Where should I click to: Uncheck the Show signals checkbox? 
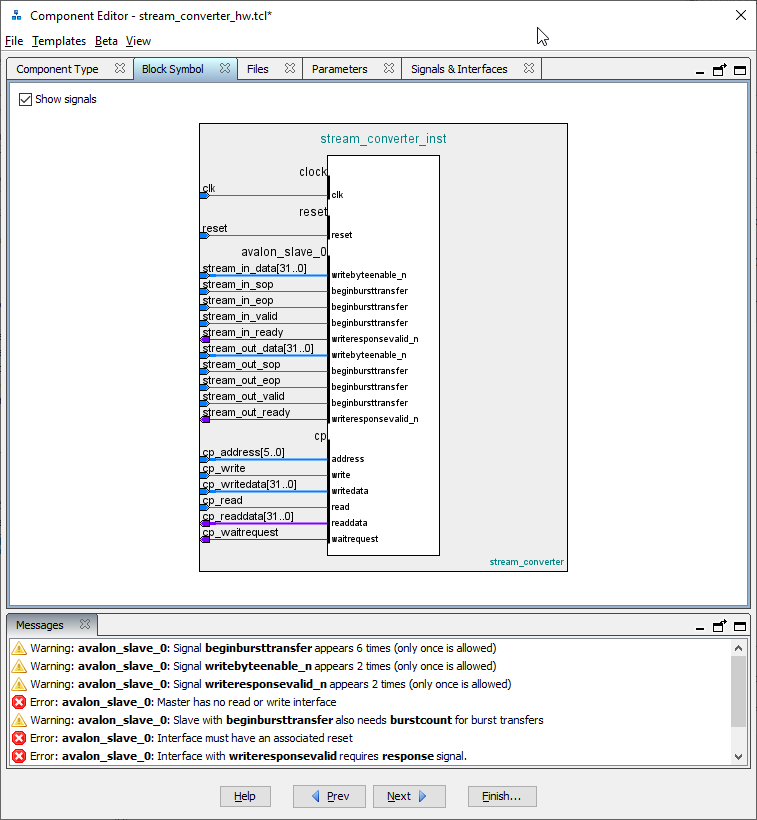click(26, 99)
